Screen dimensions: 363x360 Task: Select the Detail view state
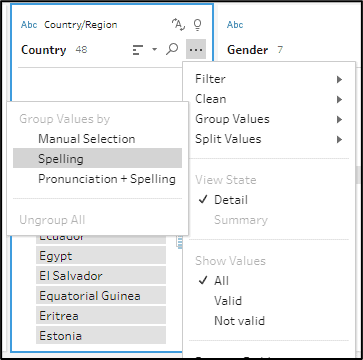tap(269, 200)
